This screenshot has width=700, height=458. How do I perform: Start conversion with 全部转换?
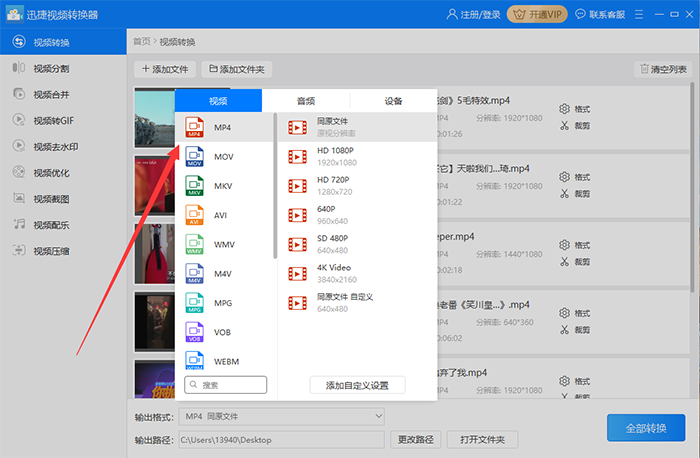[x=646, y=428]
